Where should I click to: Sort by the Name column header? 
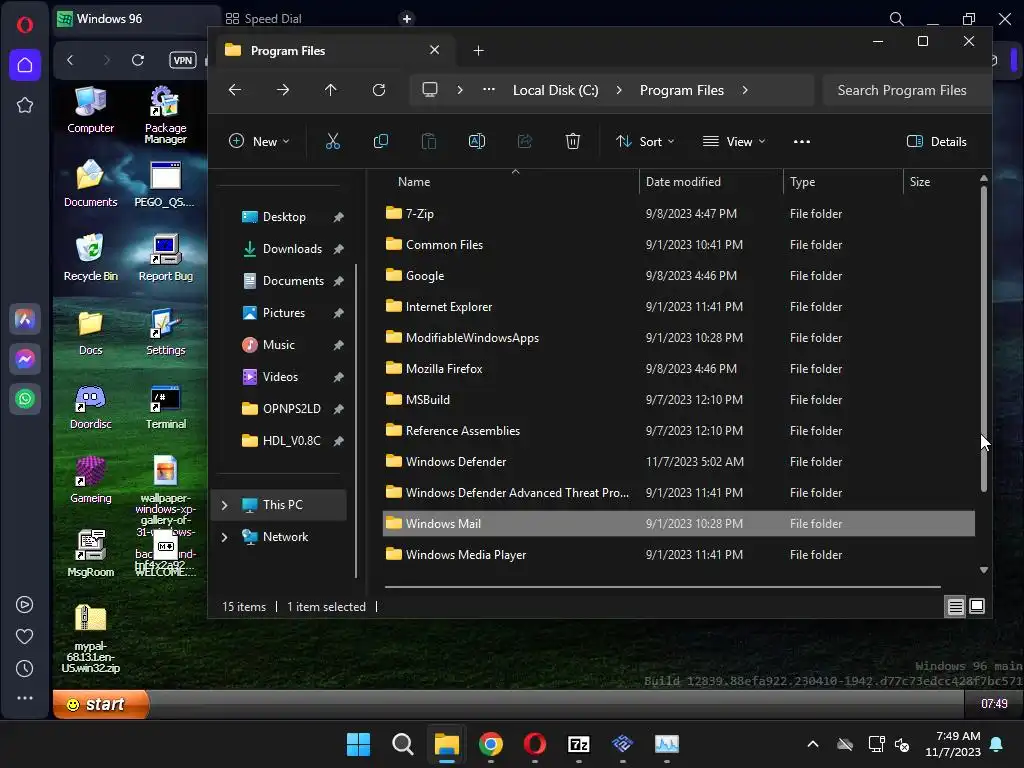(x=413, y=182)
